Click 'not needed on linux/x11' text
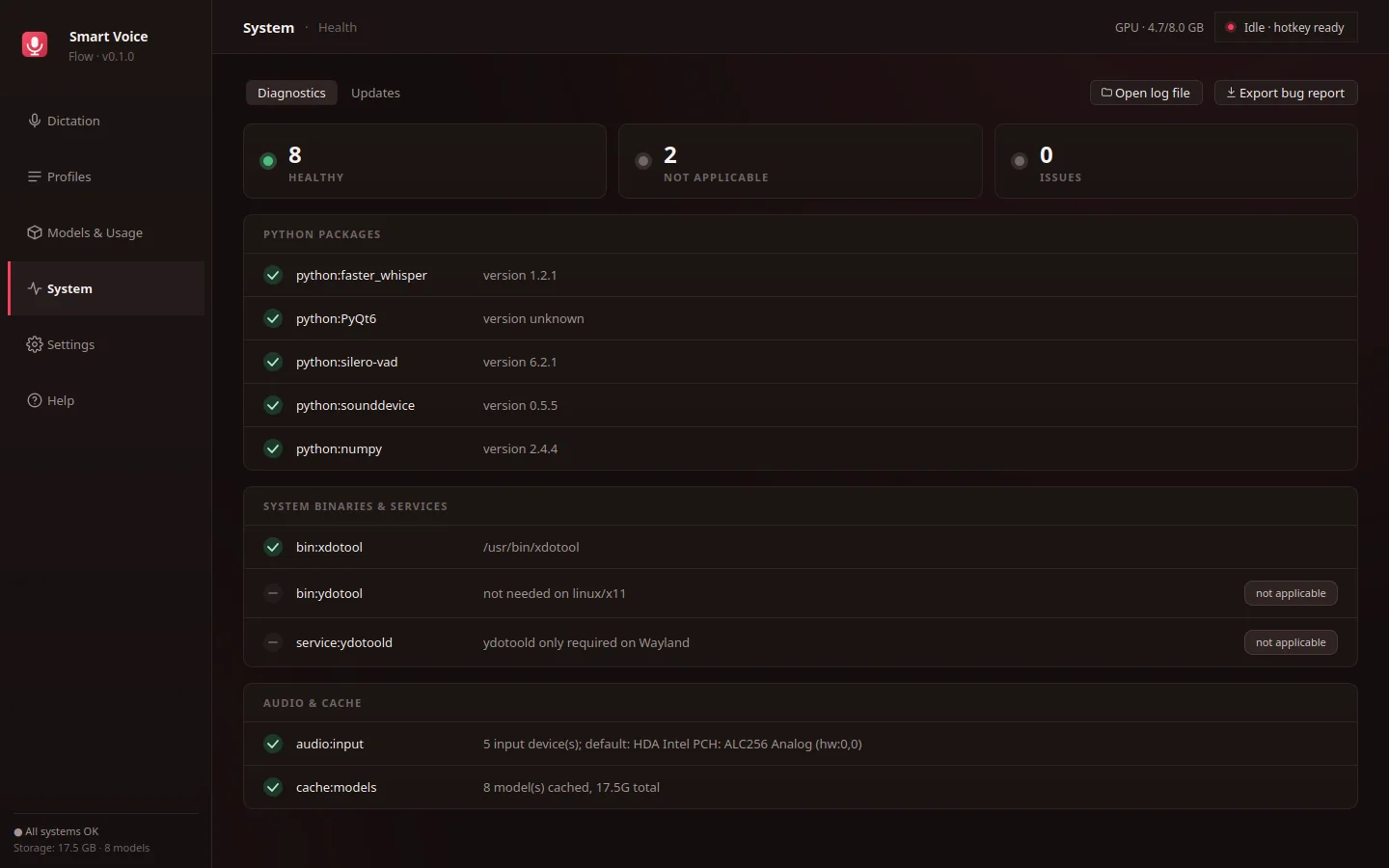 coord(555,593)
